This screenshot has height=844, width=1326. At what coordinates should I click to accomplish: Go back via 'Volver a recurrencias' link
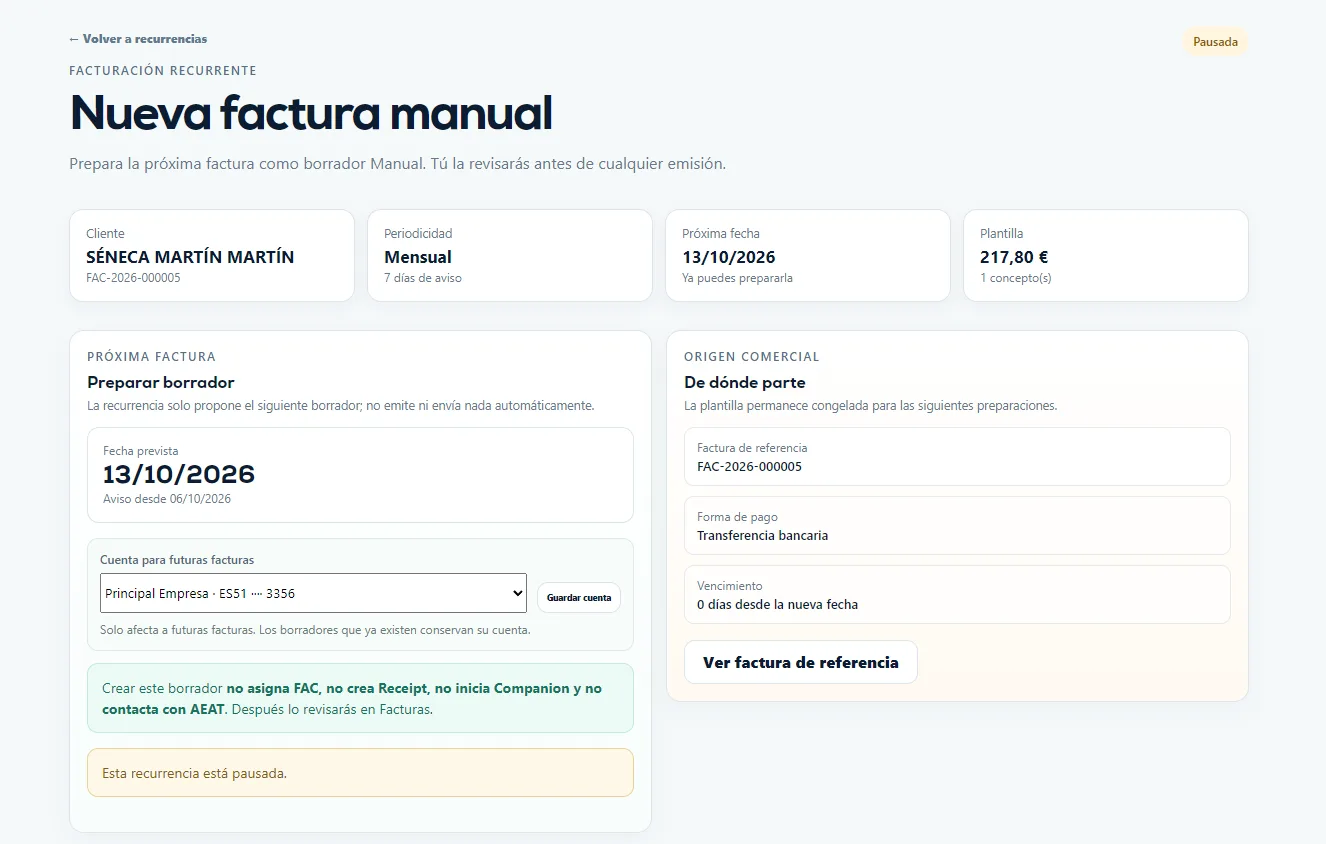(x=138, y=39)
